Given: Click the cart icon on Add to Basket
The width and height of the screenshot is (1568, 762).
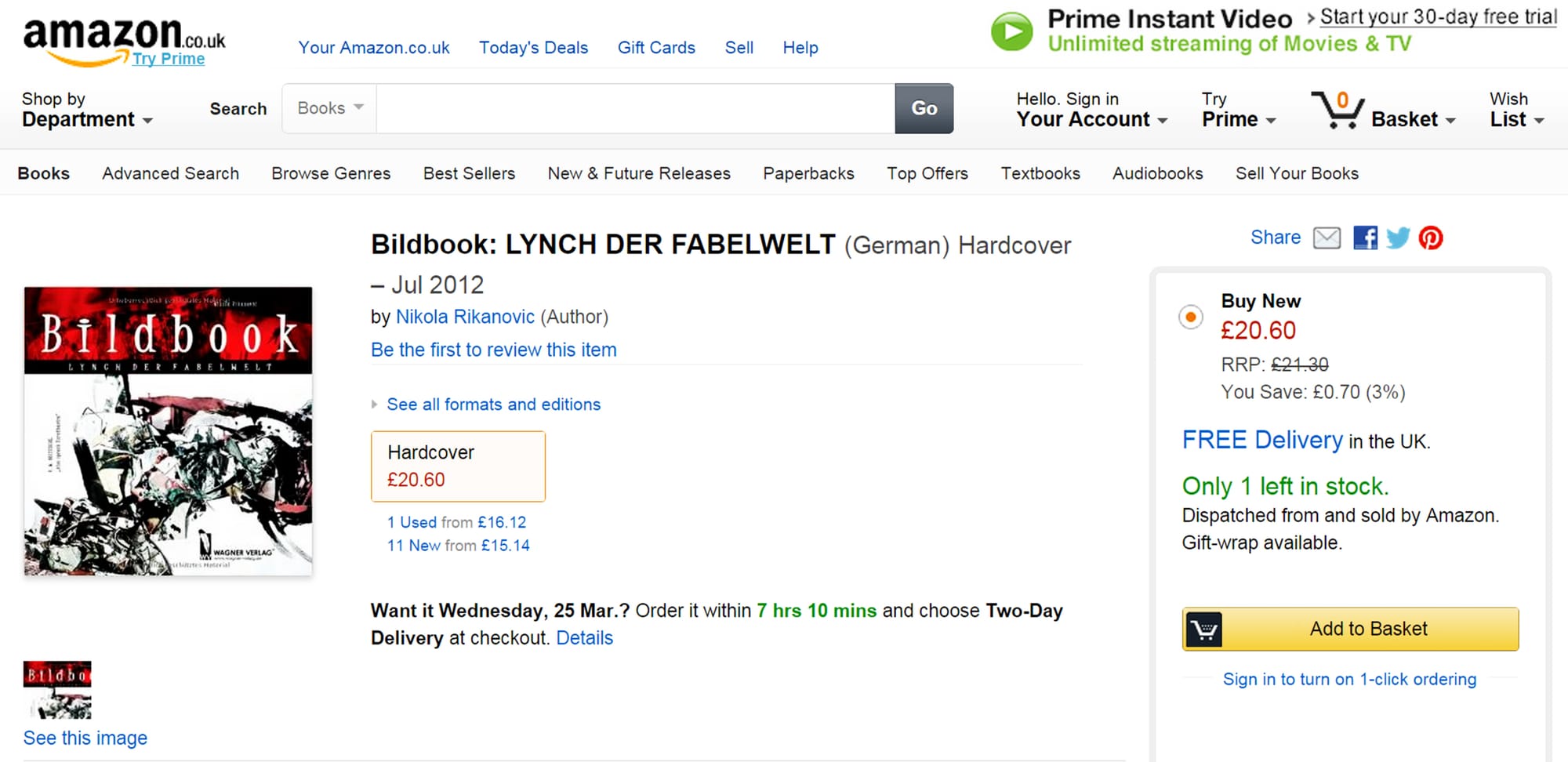Looking at the screenshot, I should [1204, 629].
